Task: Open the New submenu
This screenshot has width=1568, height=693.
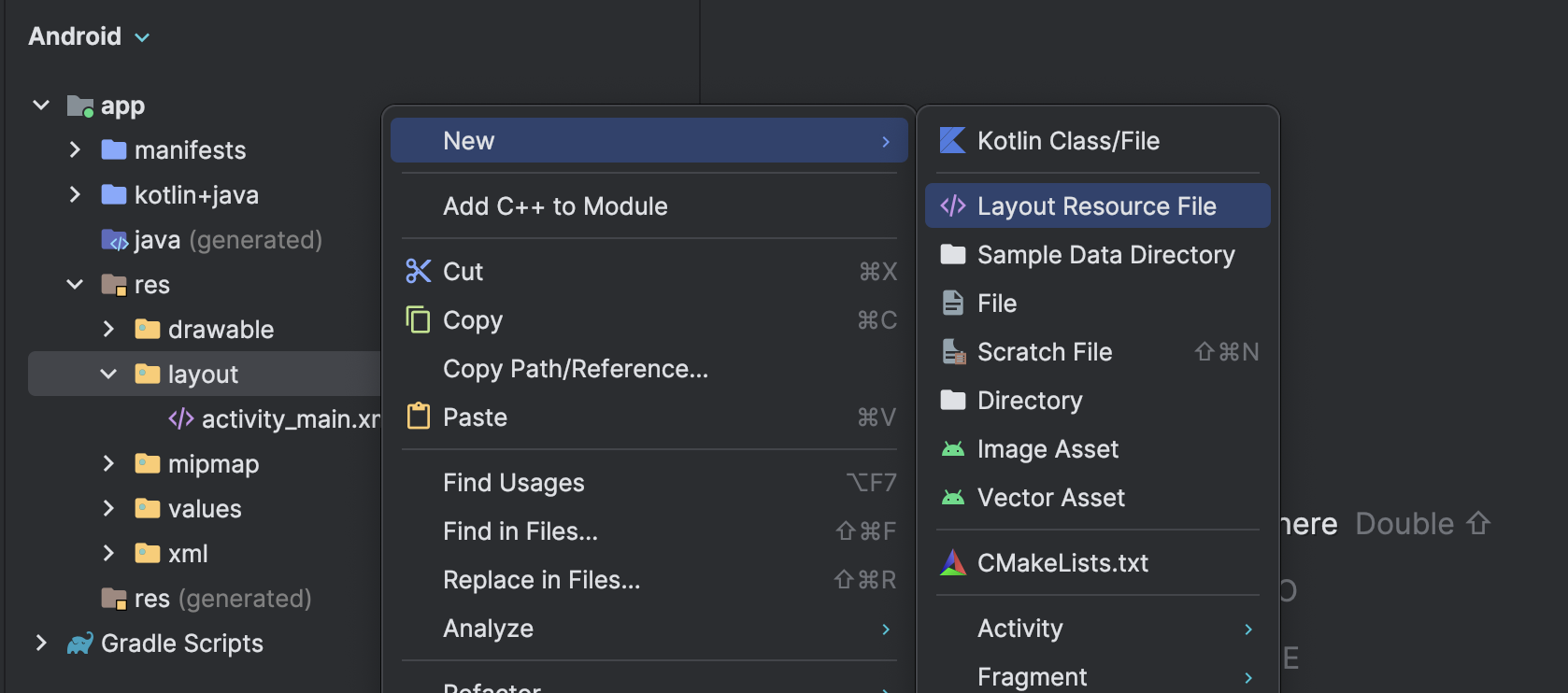Action: (x=649, y=140)
